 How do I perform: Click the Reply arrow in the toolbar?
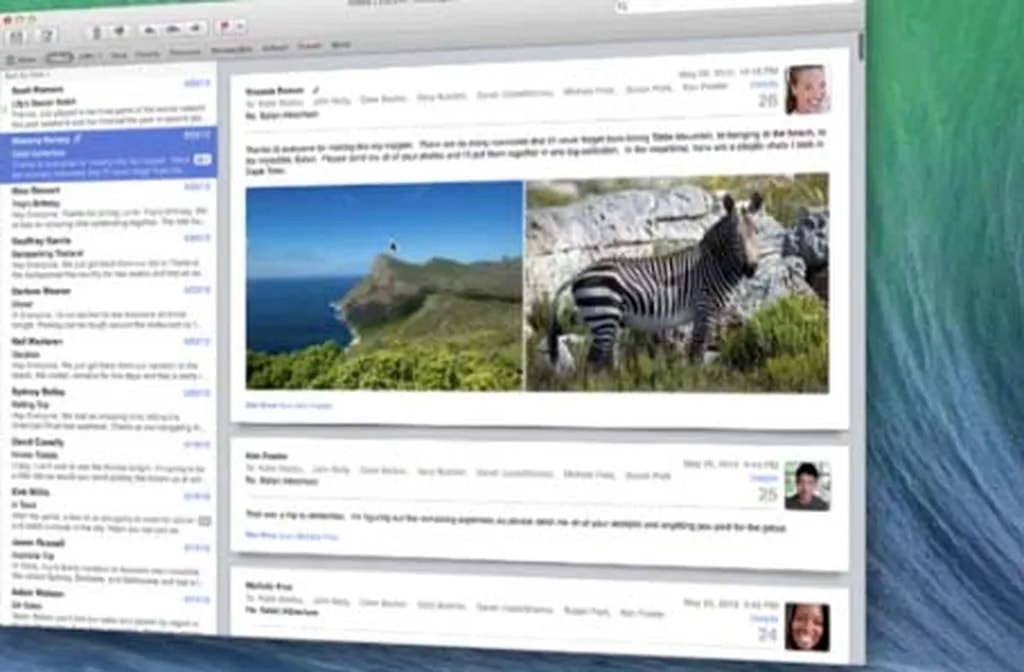[x=150, y=30]
